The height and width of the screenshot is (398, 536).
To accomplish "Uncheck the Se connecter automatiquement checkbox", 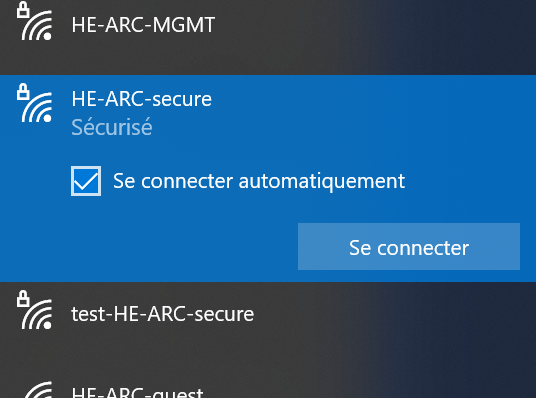I will (86, 181).
